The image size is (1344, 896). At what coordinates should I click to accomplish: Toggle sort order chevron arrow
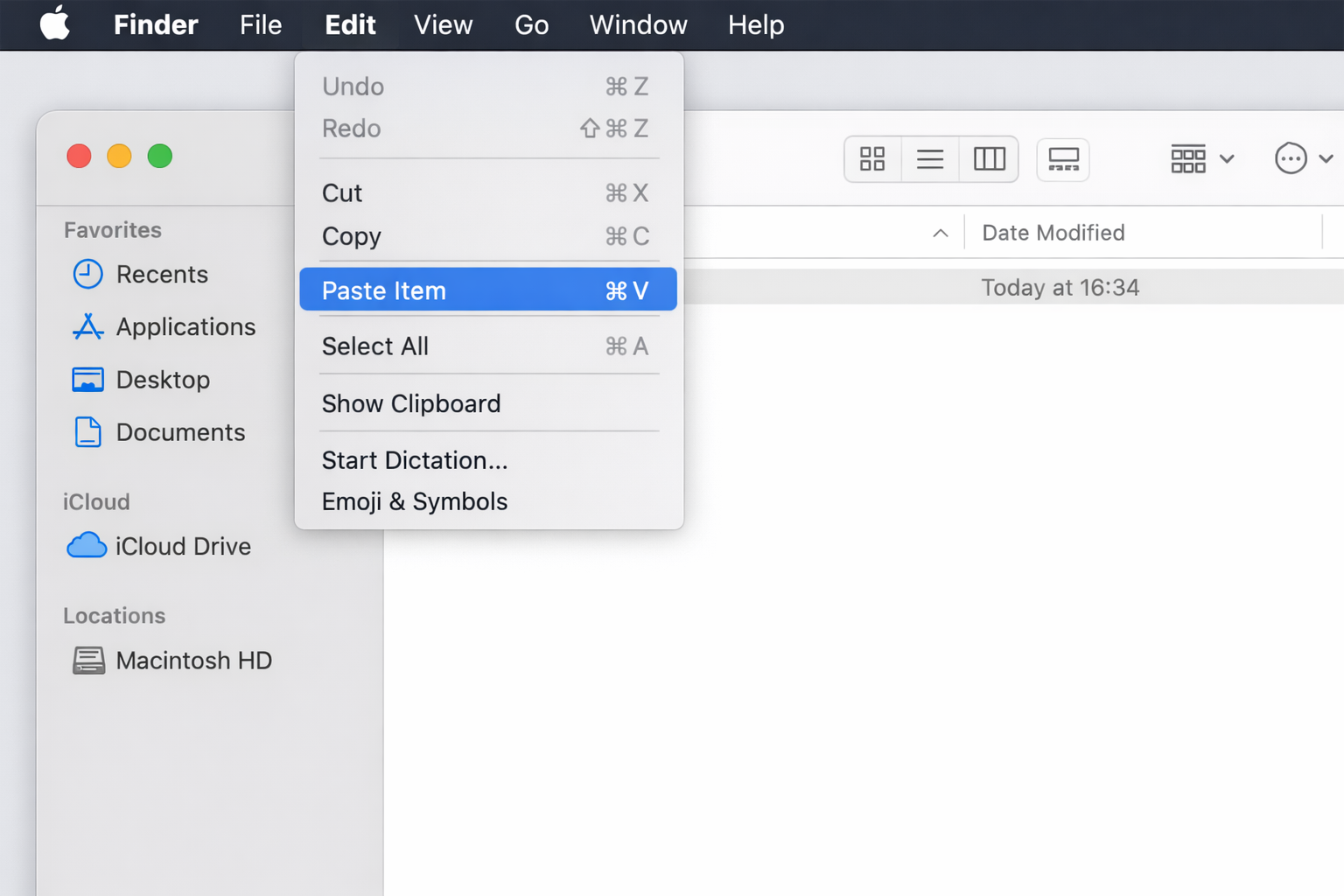pyautogui.click(x=941, y=233)
